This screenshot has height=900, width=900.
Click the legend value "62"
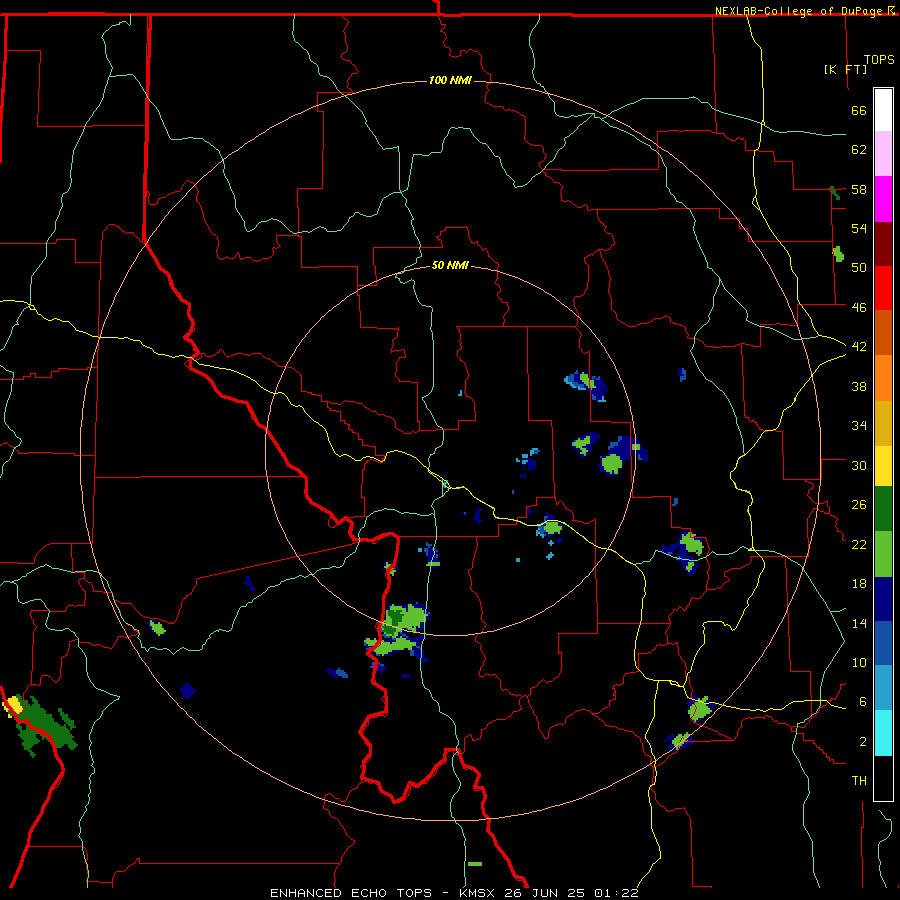pyautogui.click(x=859, y=150)
